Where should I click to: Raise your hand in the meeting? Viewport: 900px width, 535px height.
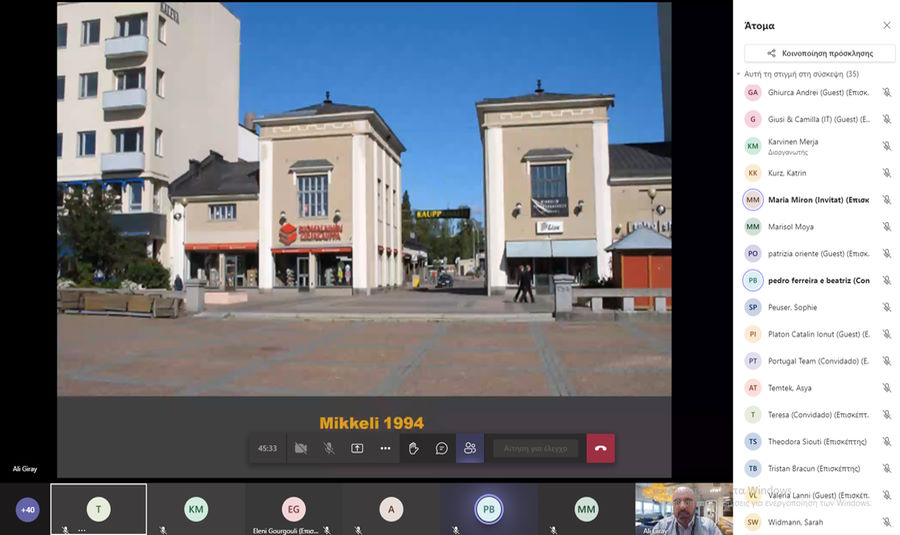413,448
